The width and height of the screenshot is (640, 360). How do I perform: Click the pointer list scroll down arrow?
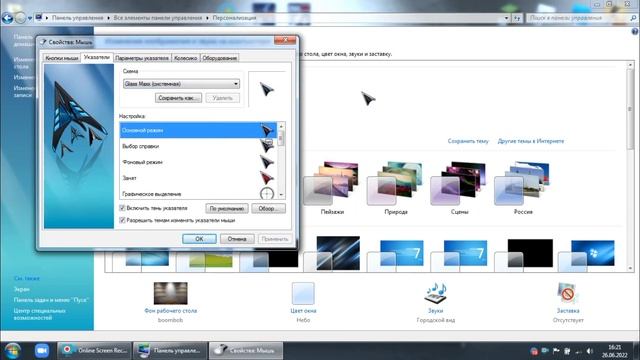tap(281, 195)
